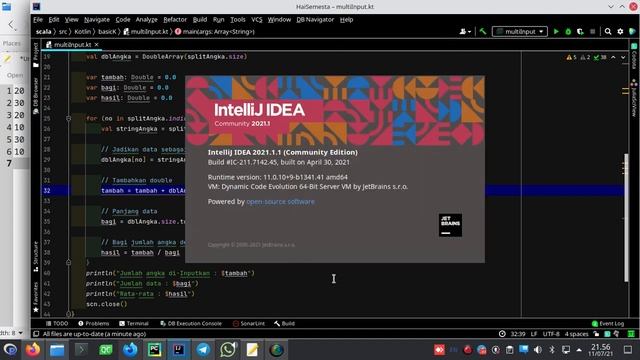This screenshot has width=640, height=360.
Task: Open the Event Log
Action: tap(608, 323)
